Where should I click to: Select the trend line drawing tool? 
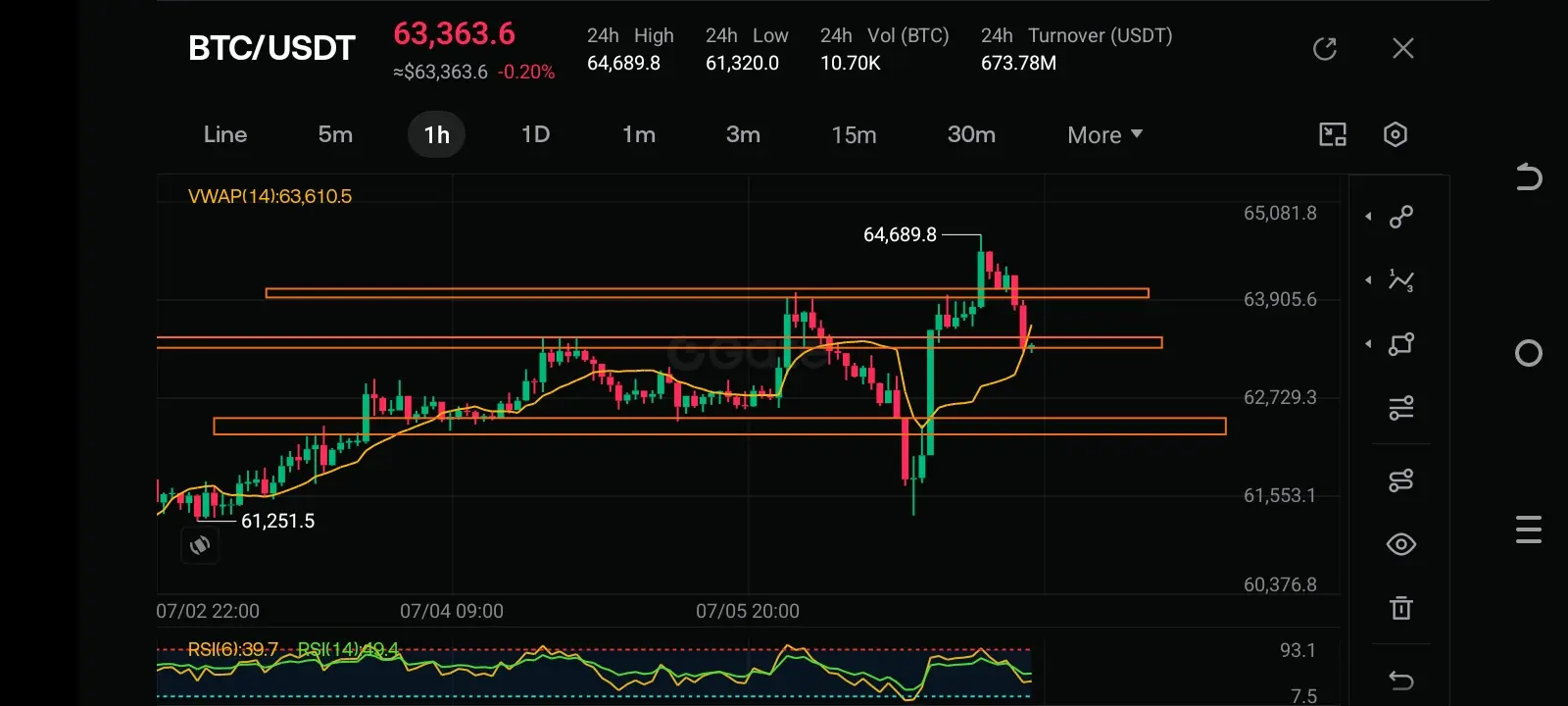click(x=1401, y=217)
